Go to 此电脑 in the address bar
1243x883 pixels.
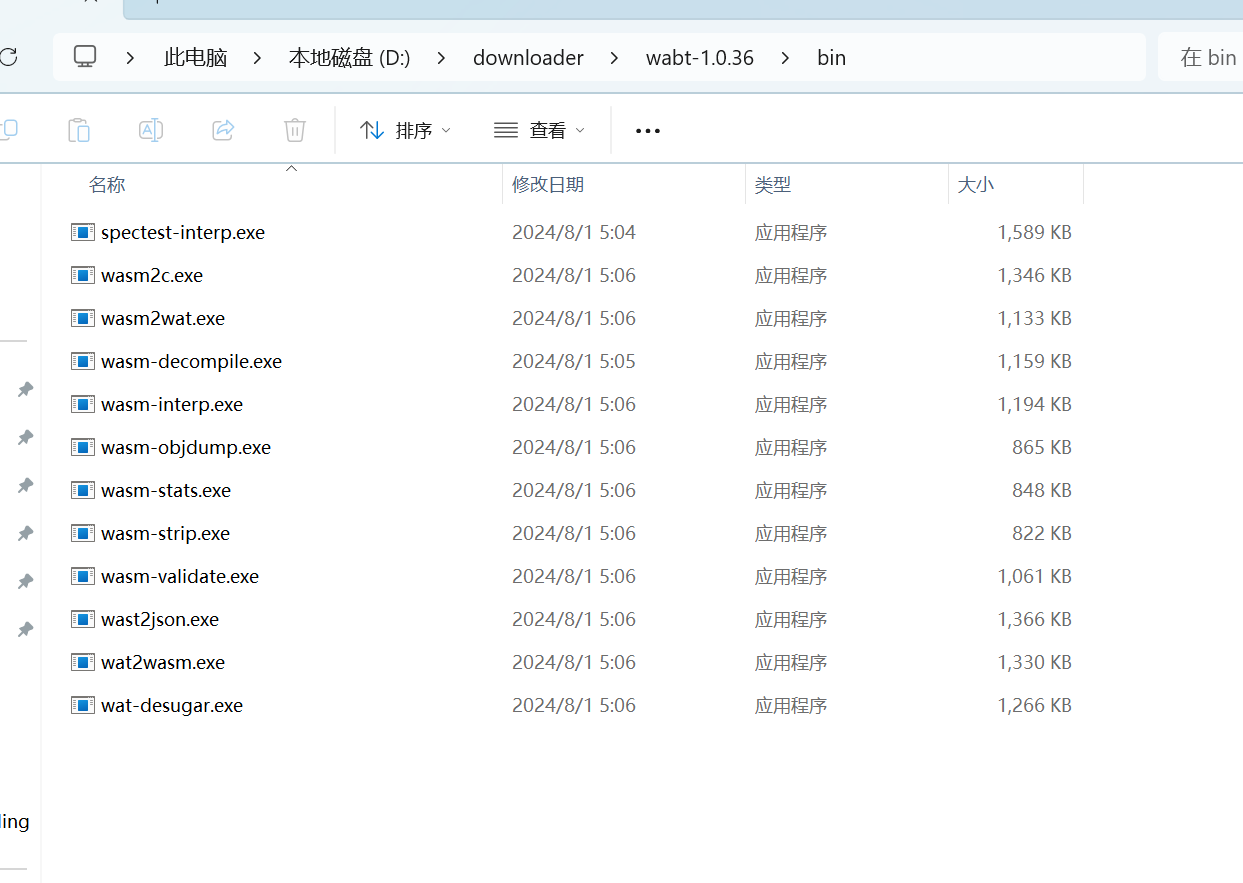click(x=196, y=58)
